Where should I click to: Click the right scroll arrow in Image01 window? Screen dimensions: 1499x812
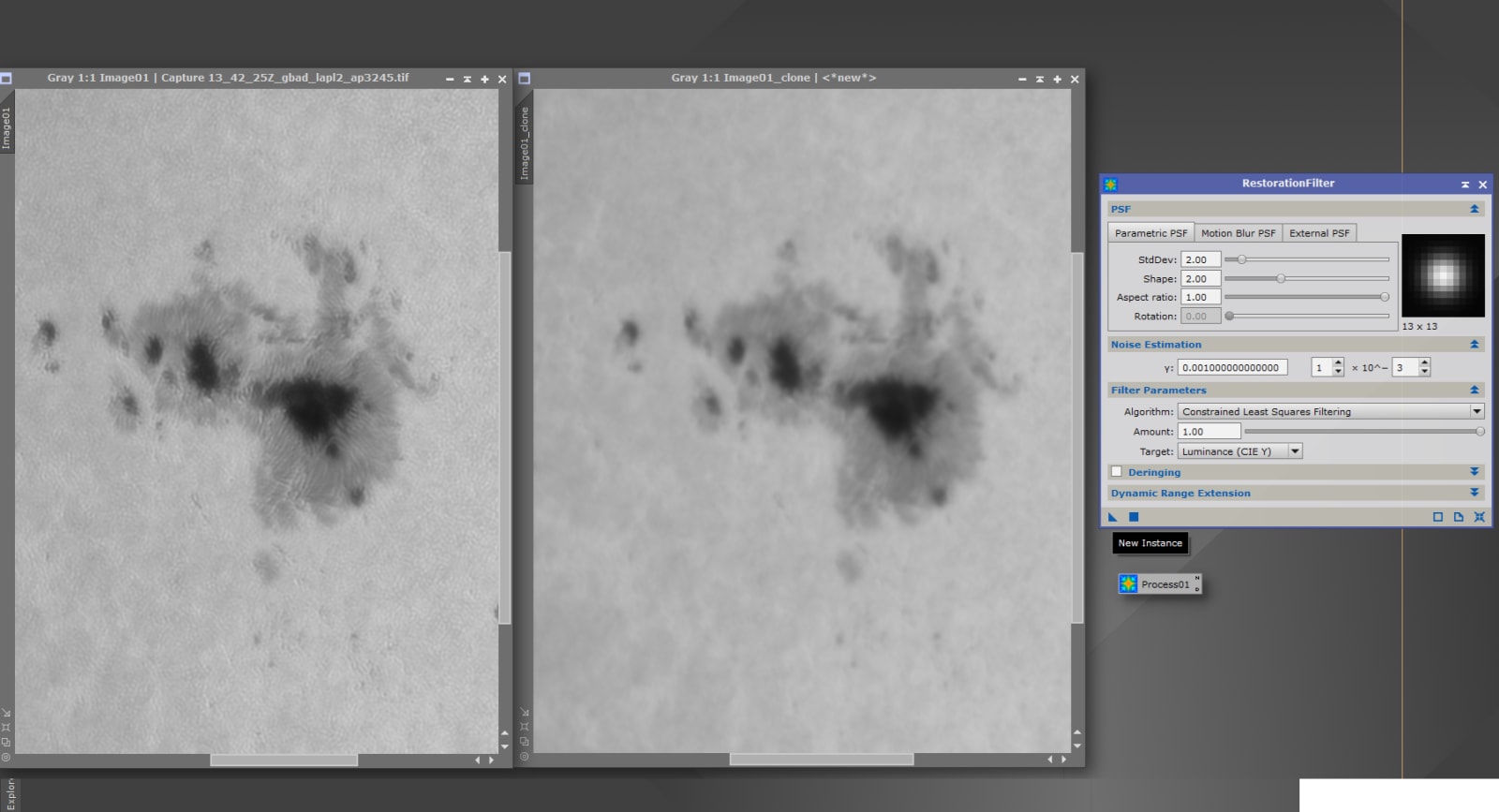(491, 760)
